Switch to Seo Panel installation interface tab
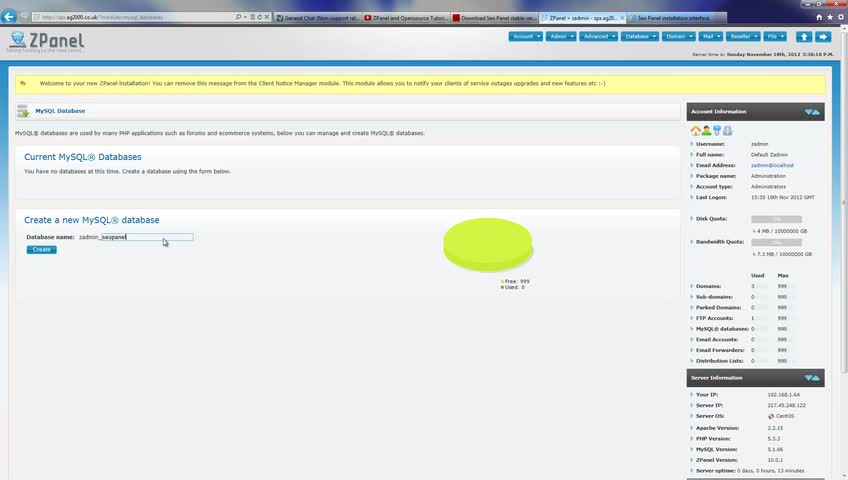The height and width of the screenshot is (480, 848). pyautogui.click(x=676, y=18)
